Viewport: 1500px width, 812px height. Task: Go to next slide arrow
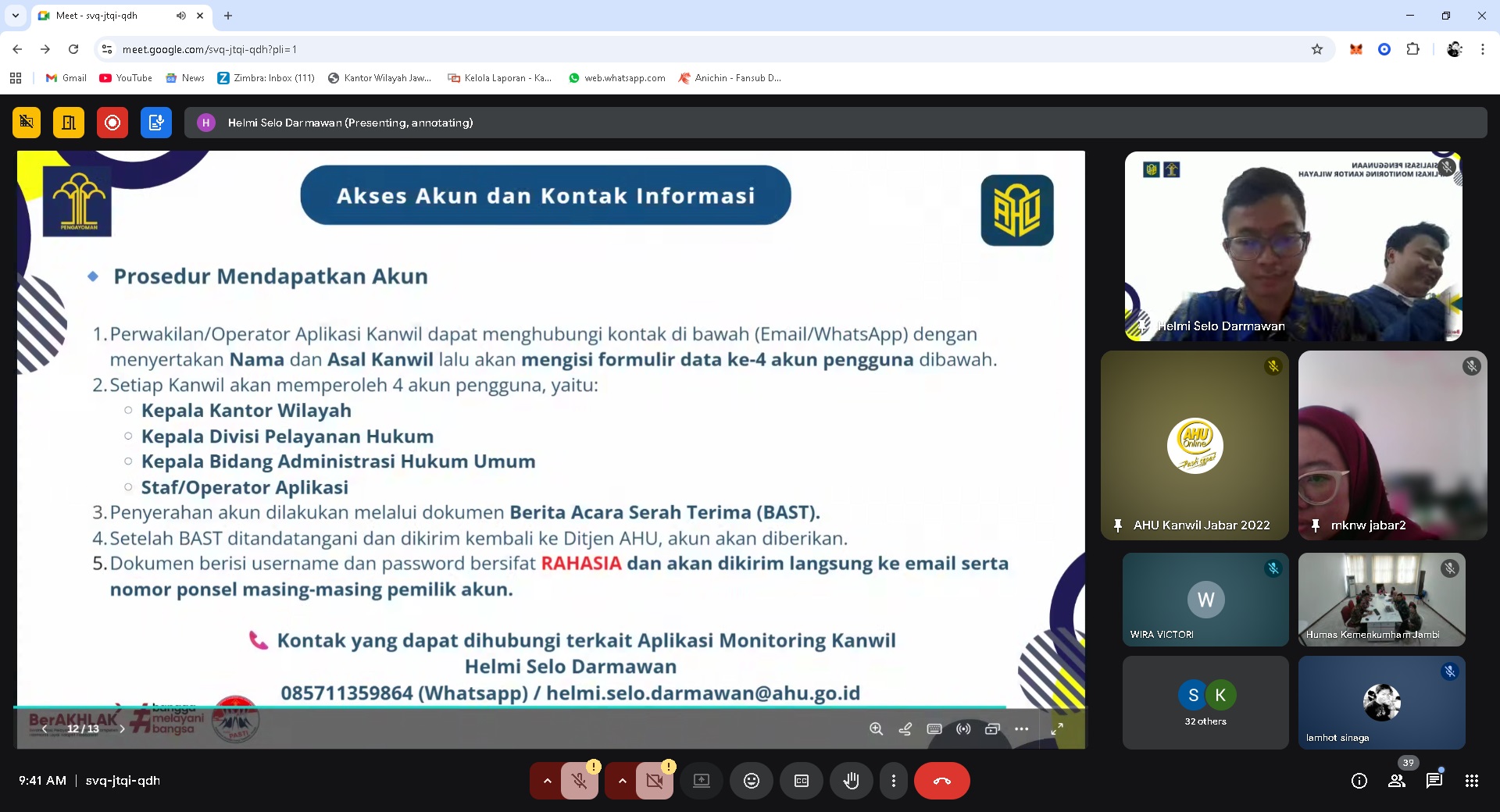tap(122, 728)
